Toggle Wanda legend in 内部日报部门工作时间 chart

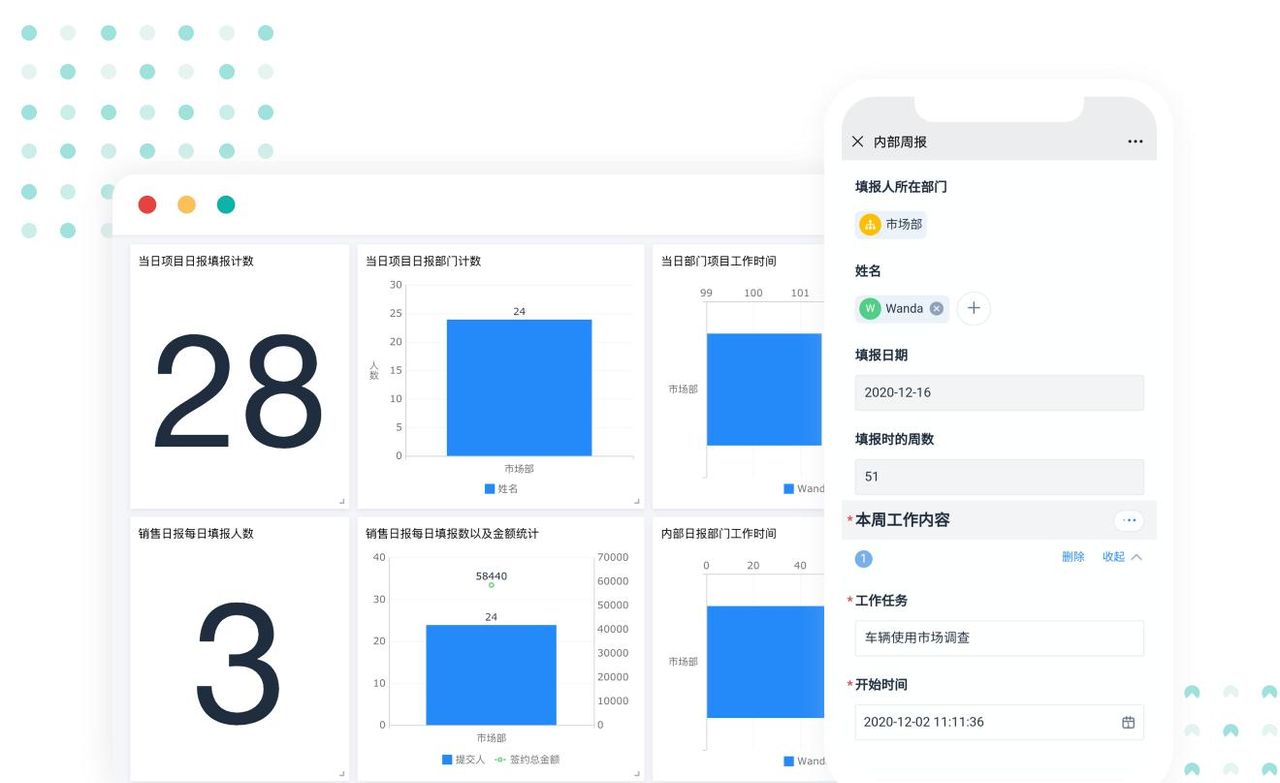pyautogui.click(x=804, y=761)
